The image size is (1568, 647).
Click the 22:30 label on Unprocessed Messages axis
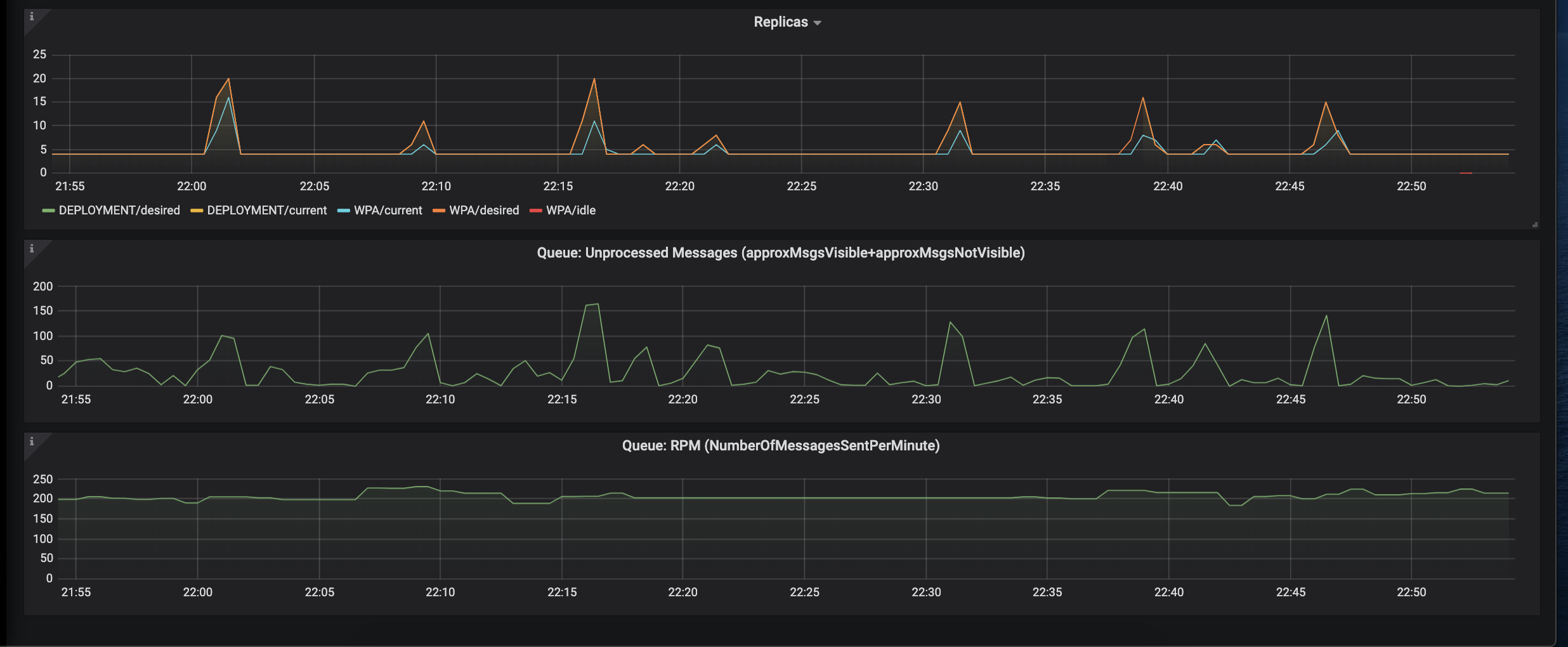click(926, 400)
